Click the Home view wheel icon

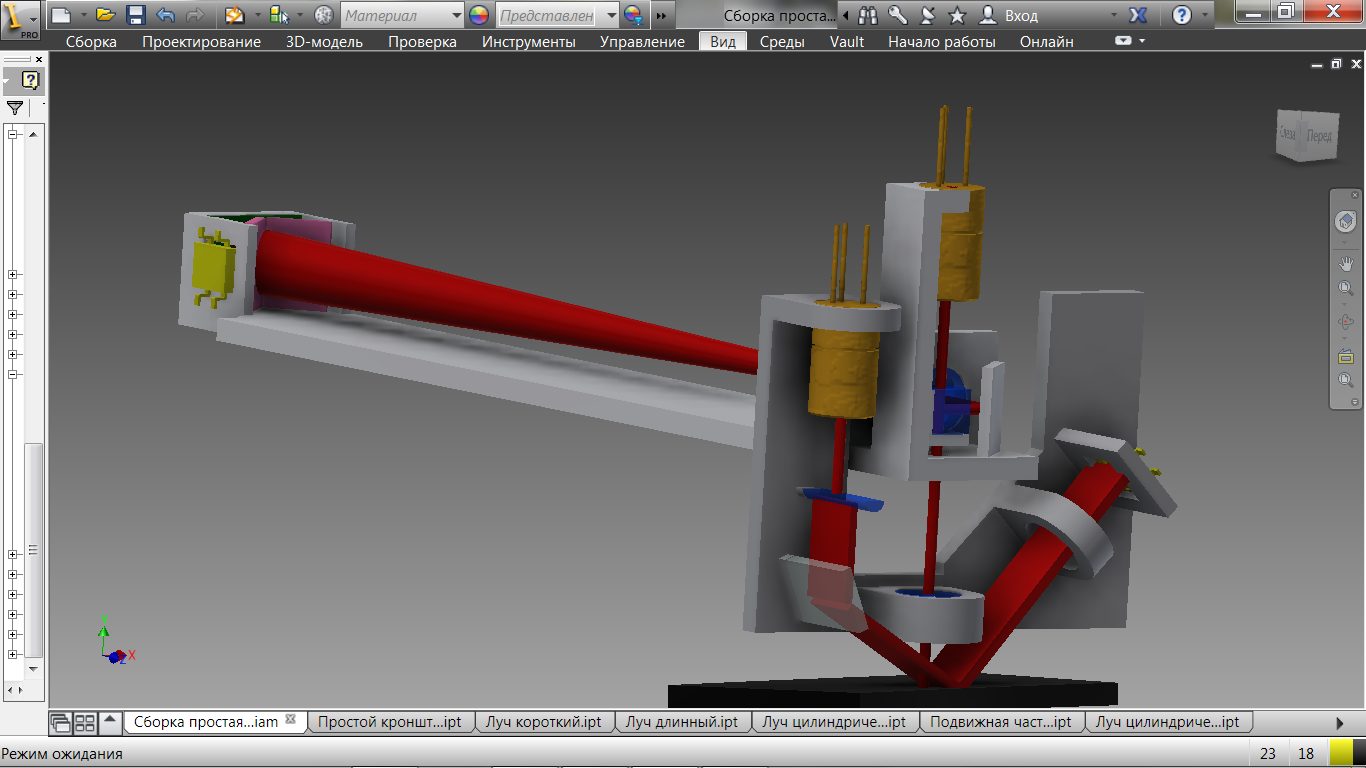tap(1345, 222)
